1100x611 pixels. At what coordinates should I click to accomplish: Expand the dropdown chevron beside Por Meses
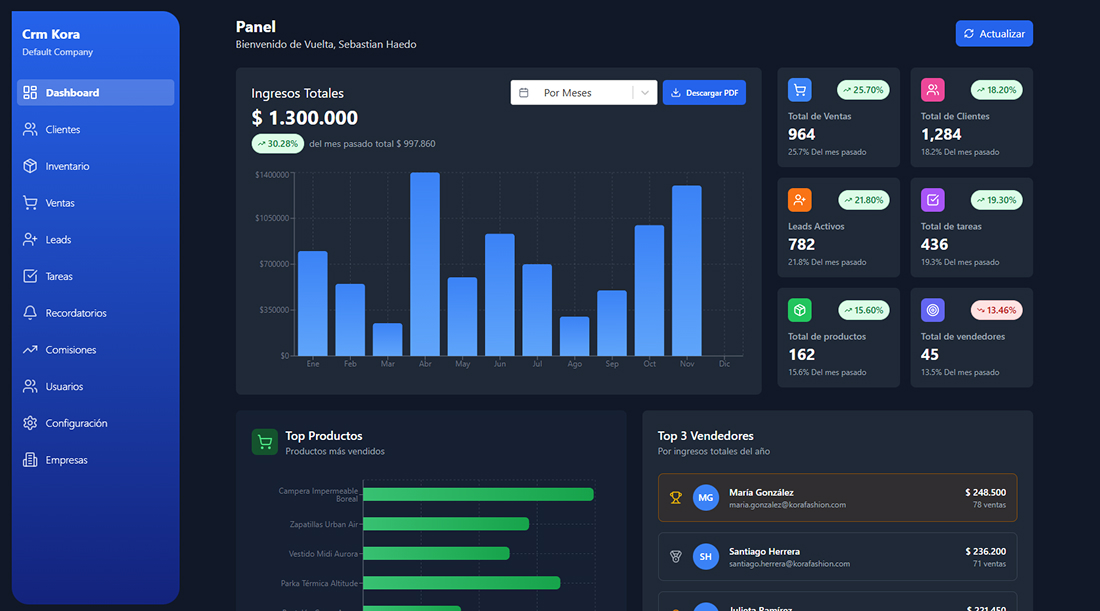tap(645, 93)
